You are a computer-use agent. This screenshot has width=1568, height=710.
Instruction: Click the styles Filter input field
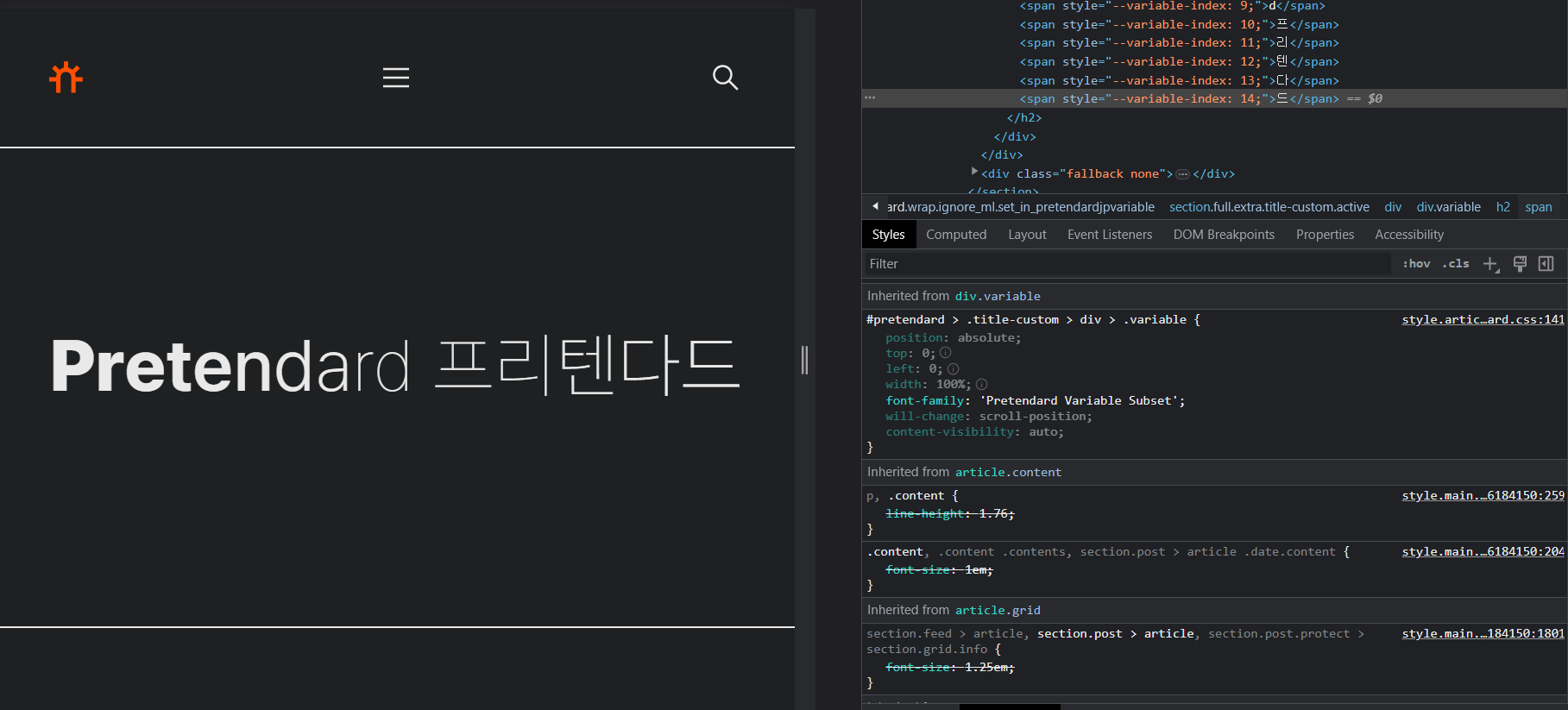(x=1126, y=264)
